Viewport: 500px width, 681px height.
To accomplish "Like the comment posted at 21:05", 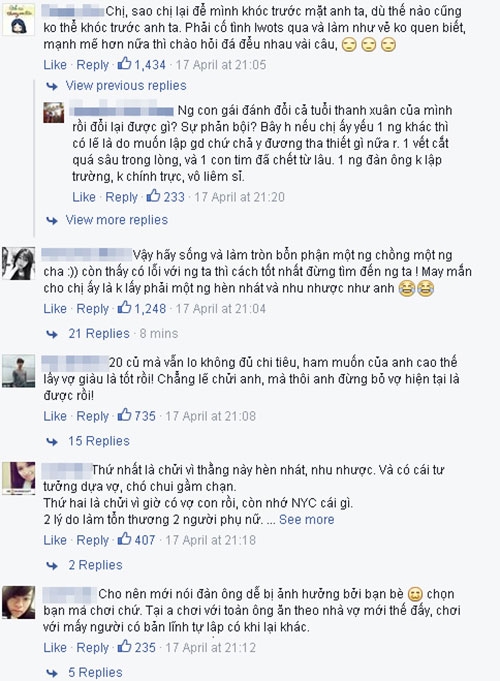I will (x=55, y=65).
